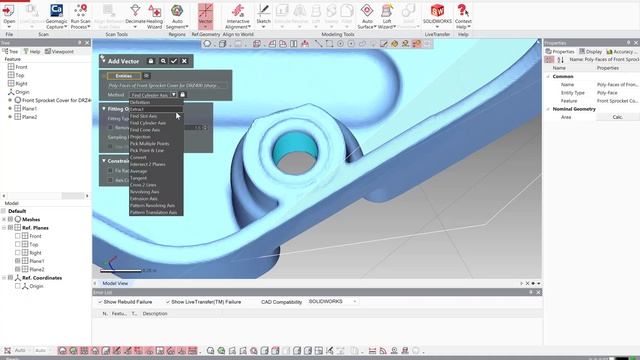This screenshot has width=640, height=360.
Task: Switch to the Display tab in Properties
Action: pos(590,51)
